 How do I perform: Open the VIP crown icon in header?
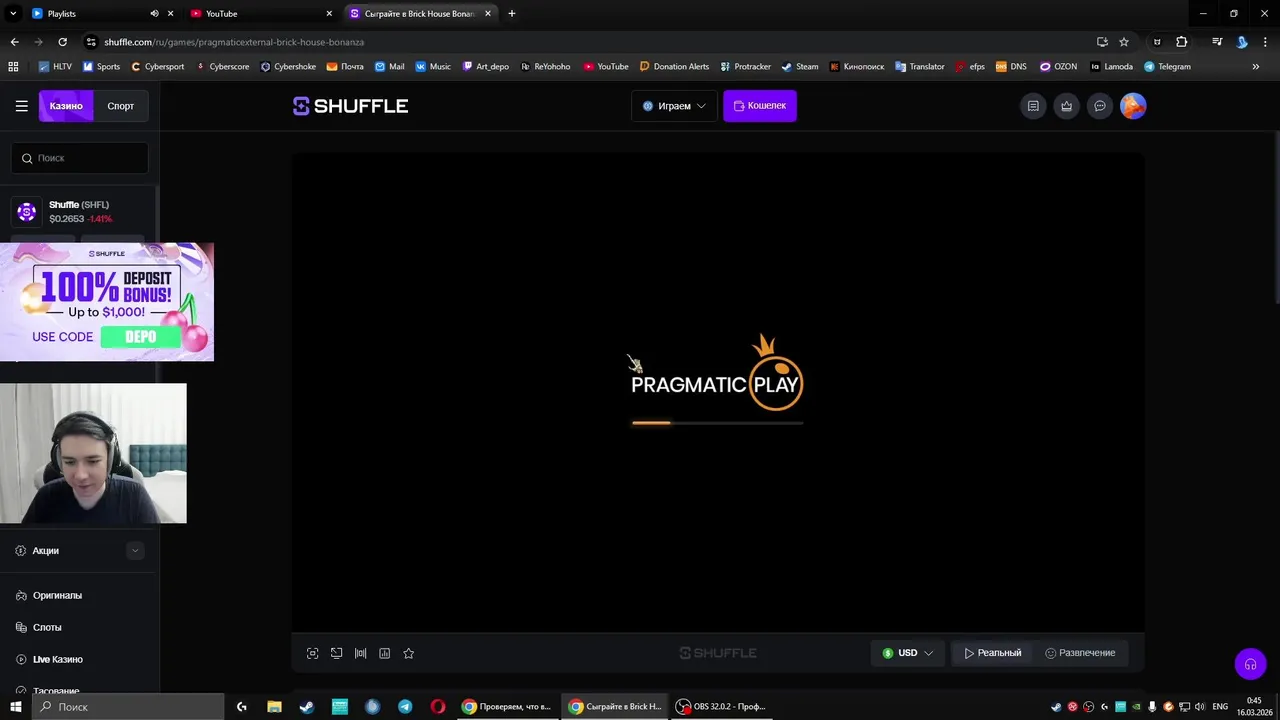(x=1067, y=106)
